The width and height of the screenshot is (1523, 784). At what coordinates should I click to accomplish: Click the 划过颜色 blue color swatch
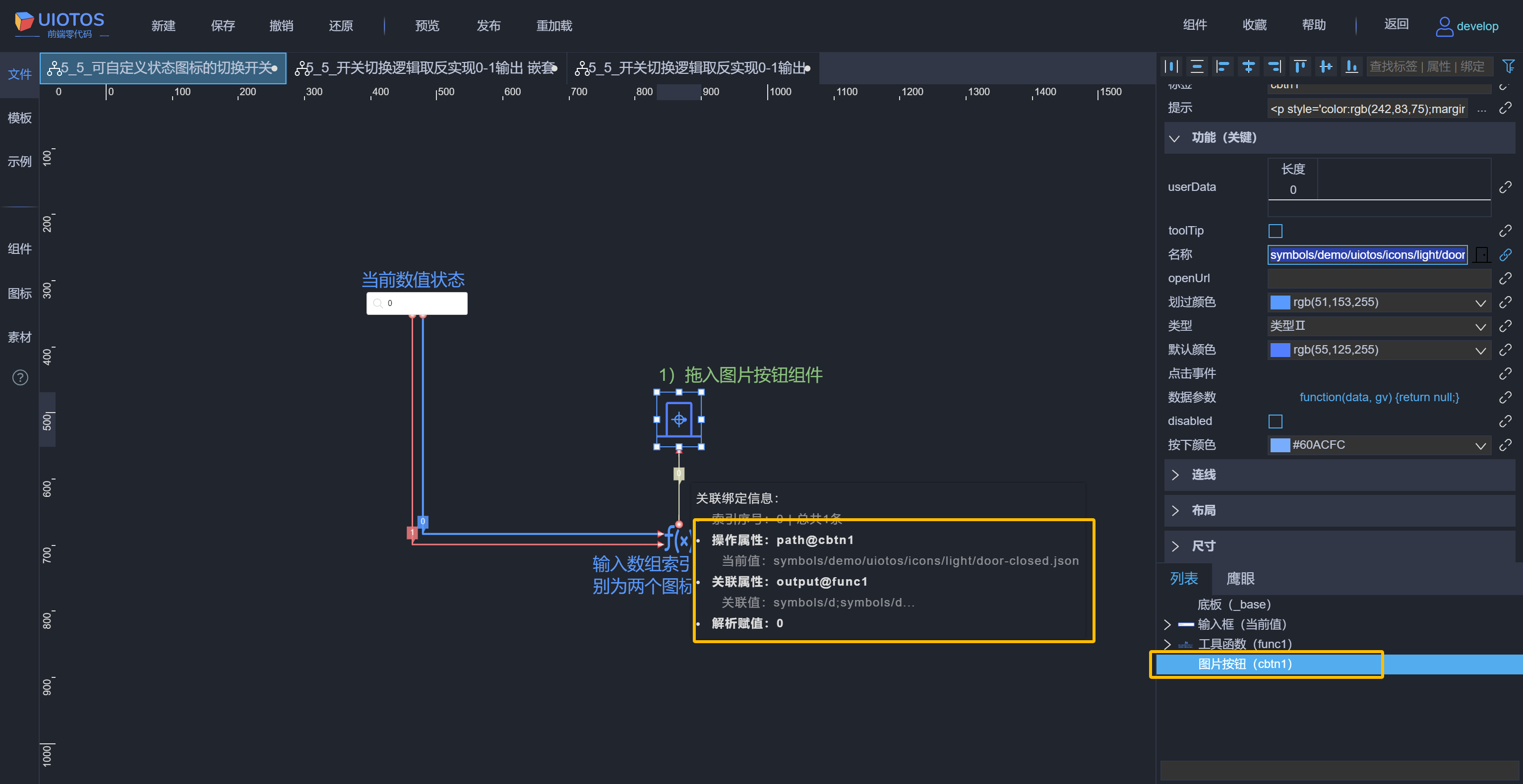pos(1280,302)
